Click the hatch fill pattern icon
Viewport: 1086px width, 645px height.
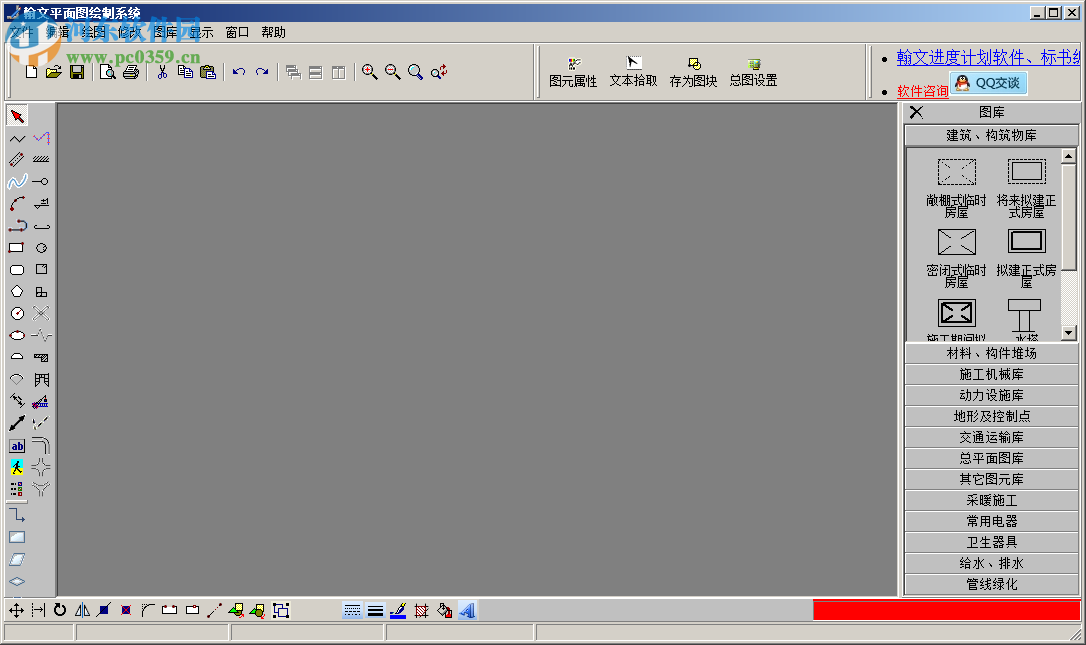pyautogui.click(x=421, y=610)
